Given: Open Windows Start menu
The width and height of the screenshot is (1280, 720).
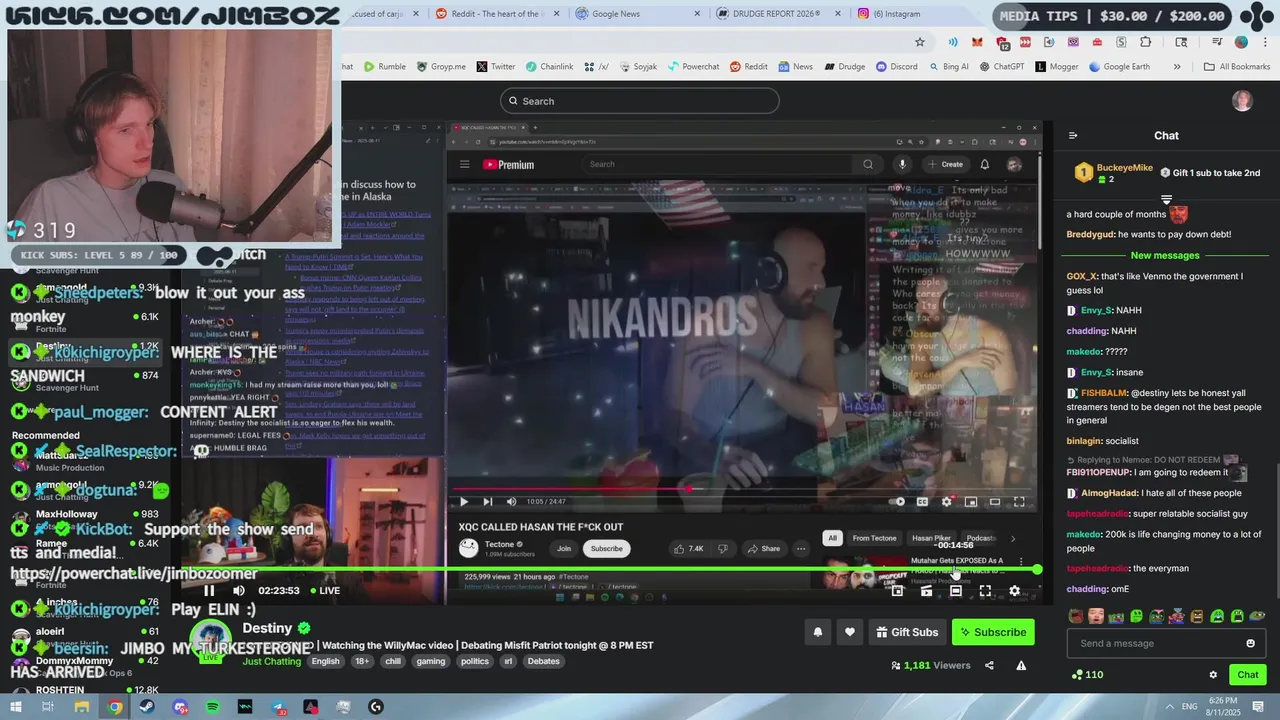Looking at the screenshot, I should 17,707.
